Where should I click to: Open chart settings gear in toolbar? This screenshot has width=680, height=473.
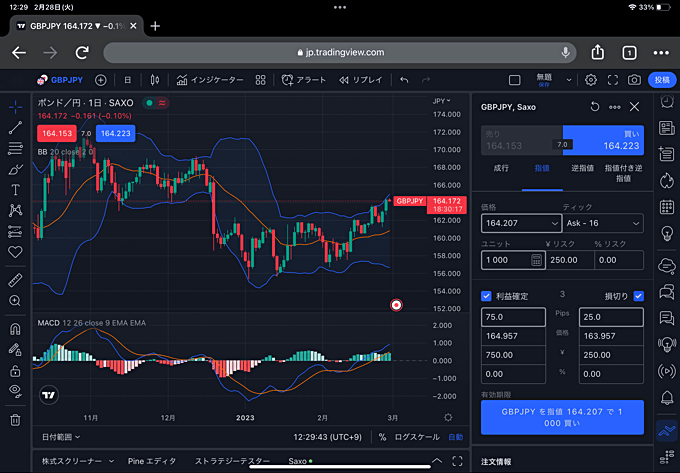(591, 80)
